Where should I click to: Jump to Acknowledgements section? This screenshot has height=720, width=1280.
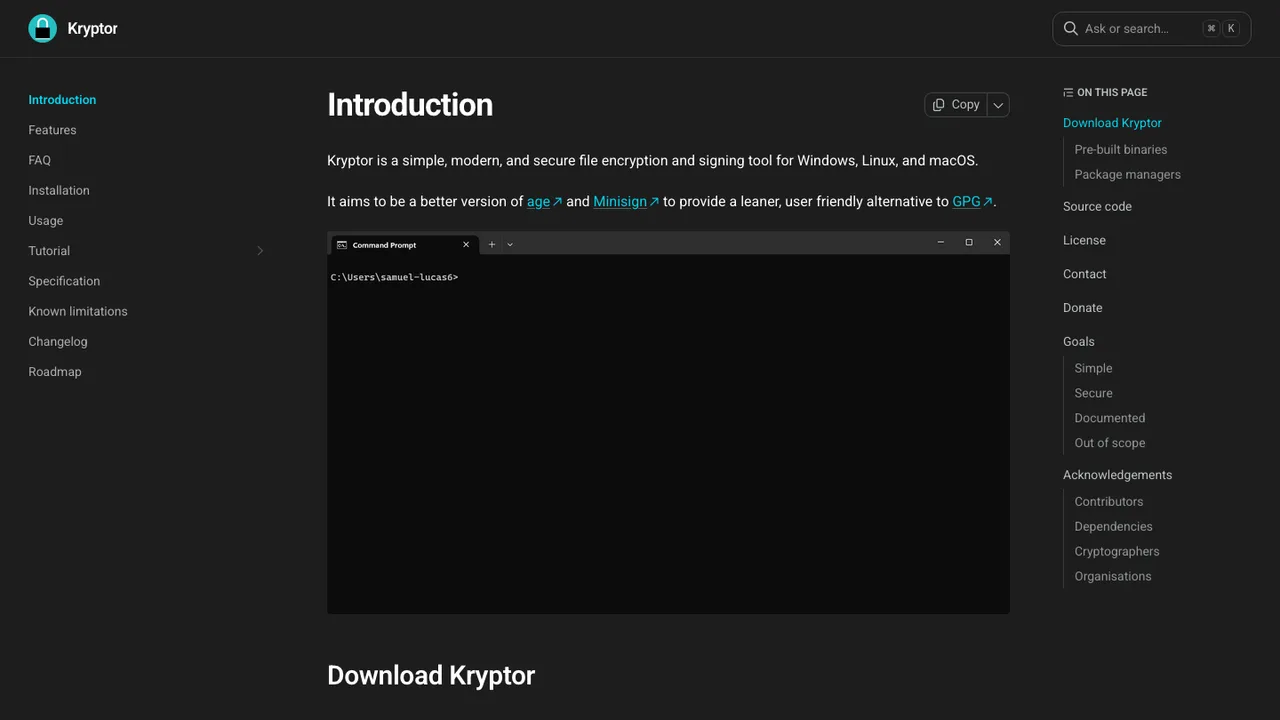click(1117, 475)
